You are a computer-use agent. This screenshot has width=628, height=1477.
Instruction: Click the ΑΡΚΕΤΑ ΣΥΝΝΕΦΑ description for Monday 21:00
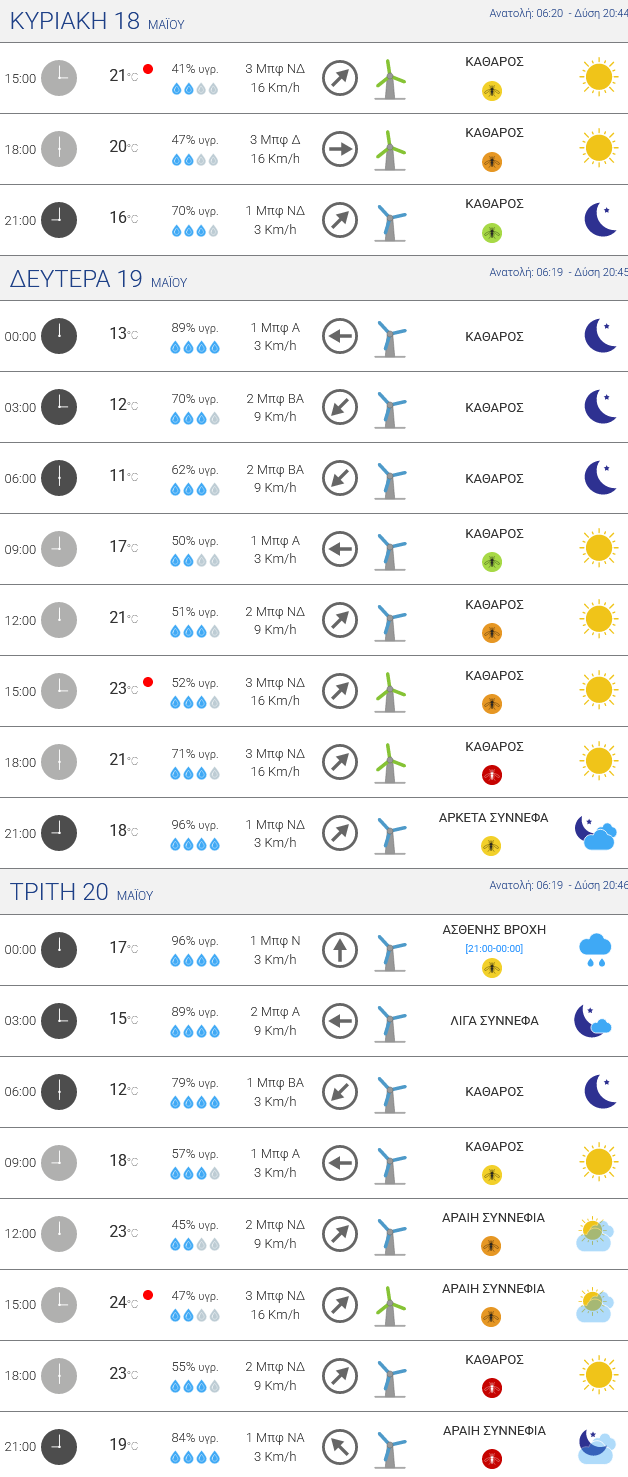click(494, 817)
